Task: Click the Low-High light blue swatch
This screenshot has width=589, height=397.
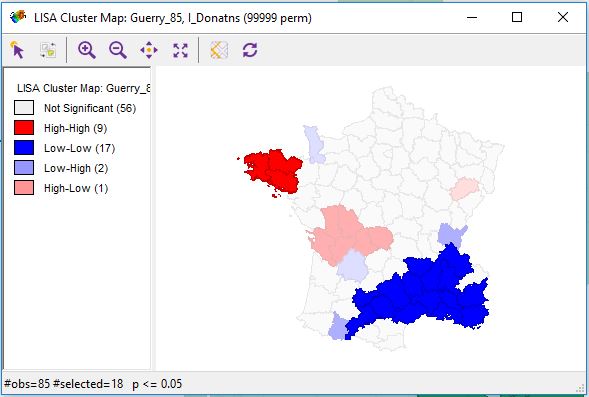Action: click(24, 168)
